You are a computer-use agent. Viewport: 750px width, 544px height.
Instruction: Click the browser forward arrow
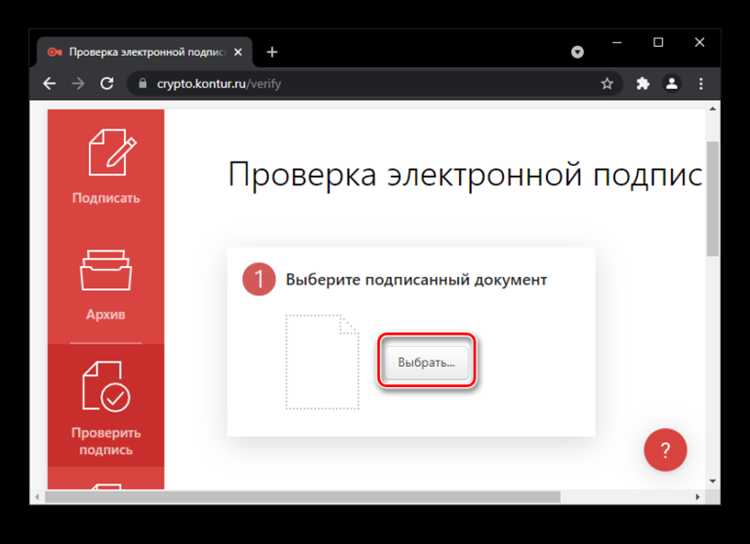[78, 84]
